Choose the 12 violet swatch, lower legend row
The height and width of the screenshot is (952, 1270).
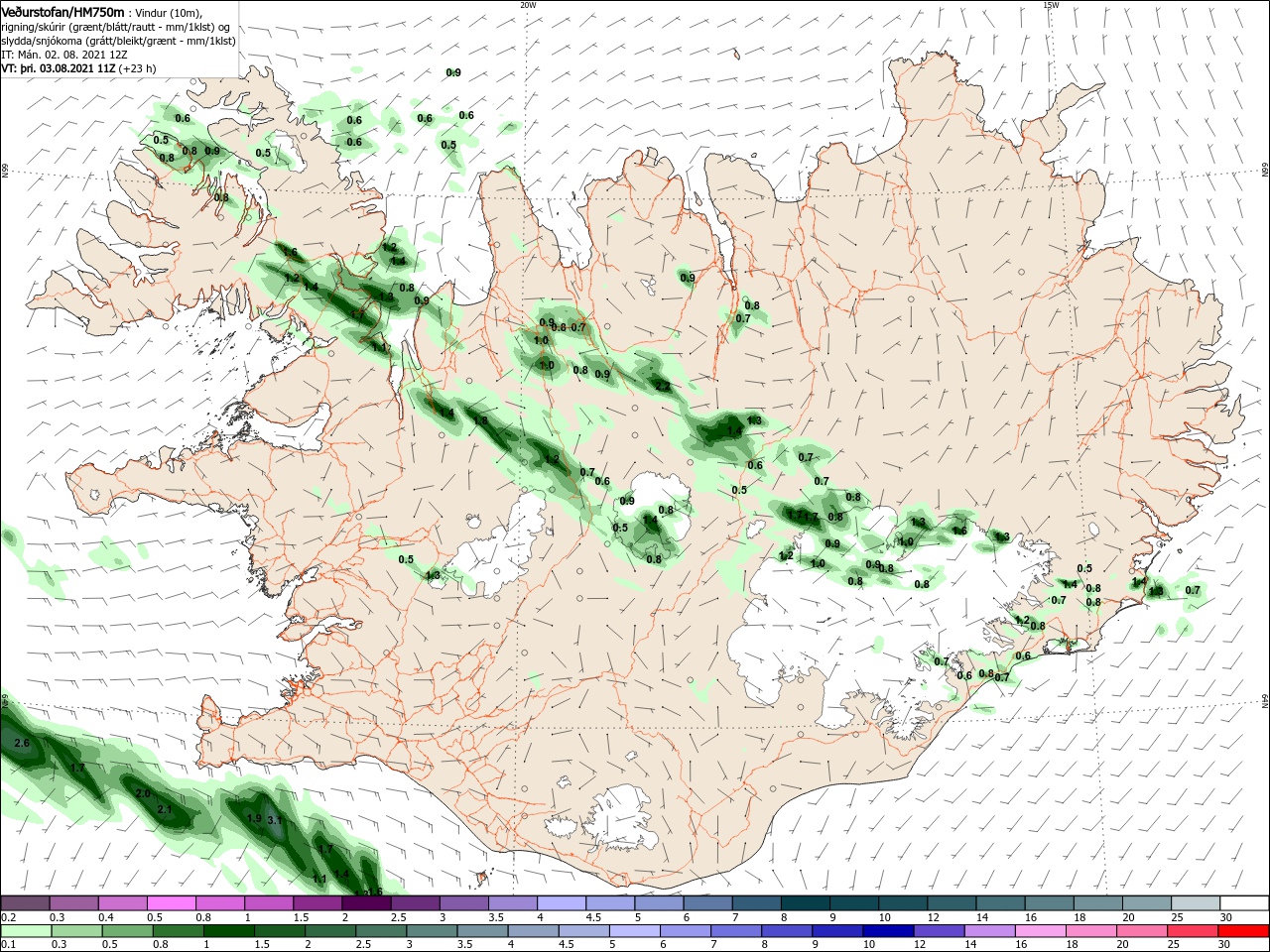point(939,931)
